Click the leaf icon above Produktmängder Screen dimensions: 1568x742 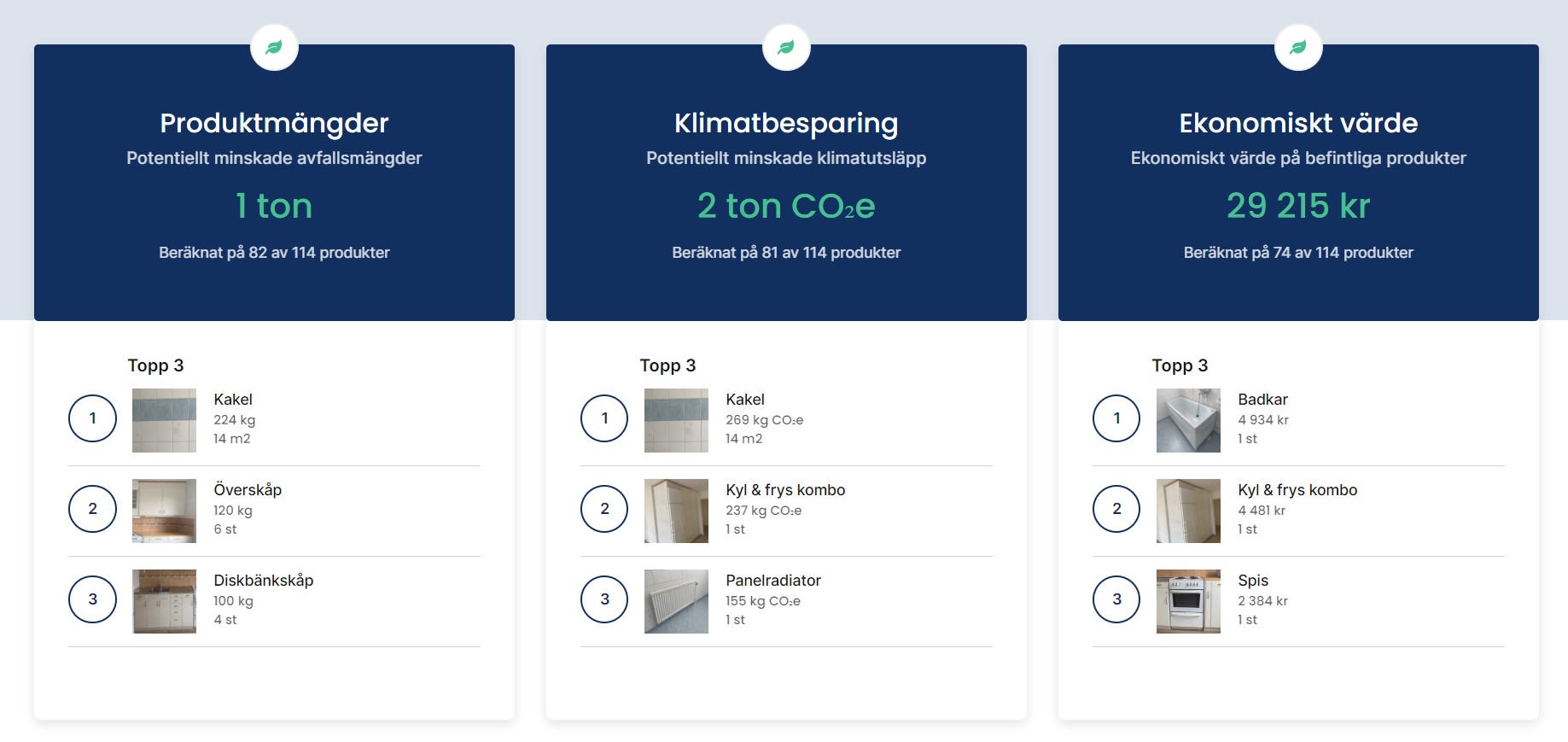pos(274,47)
